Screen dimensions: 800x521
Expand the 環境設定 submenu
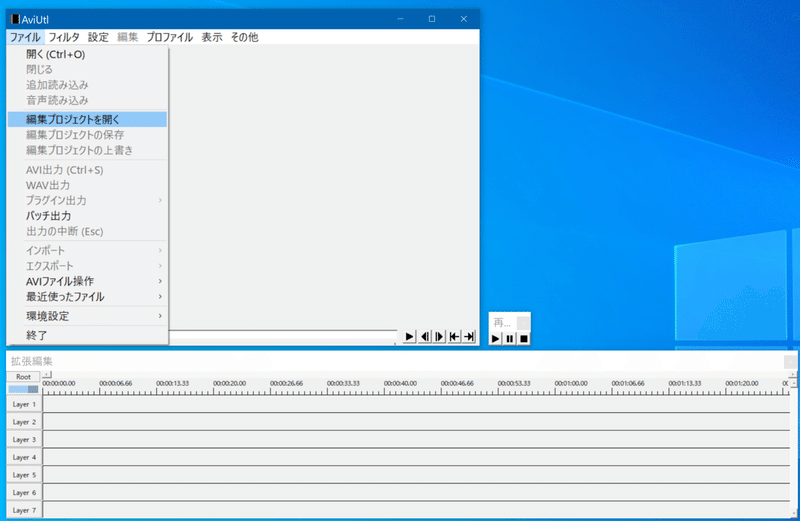(x=87, y=316)
